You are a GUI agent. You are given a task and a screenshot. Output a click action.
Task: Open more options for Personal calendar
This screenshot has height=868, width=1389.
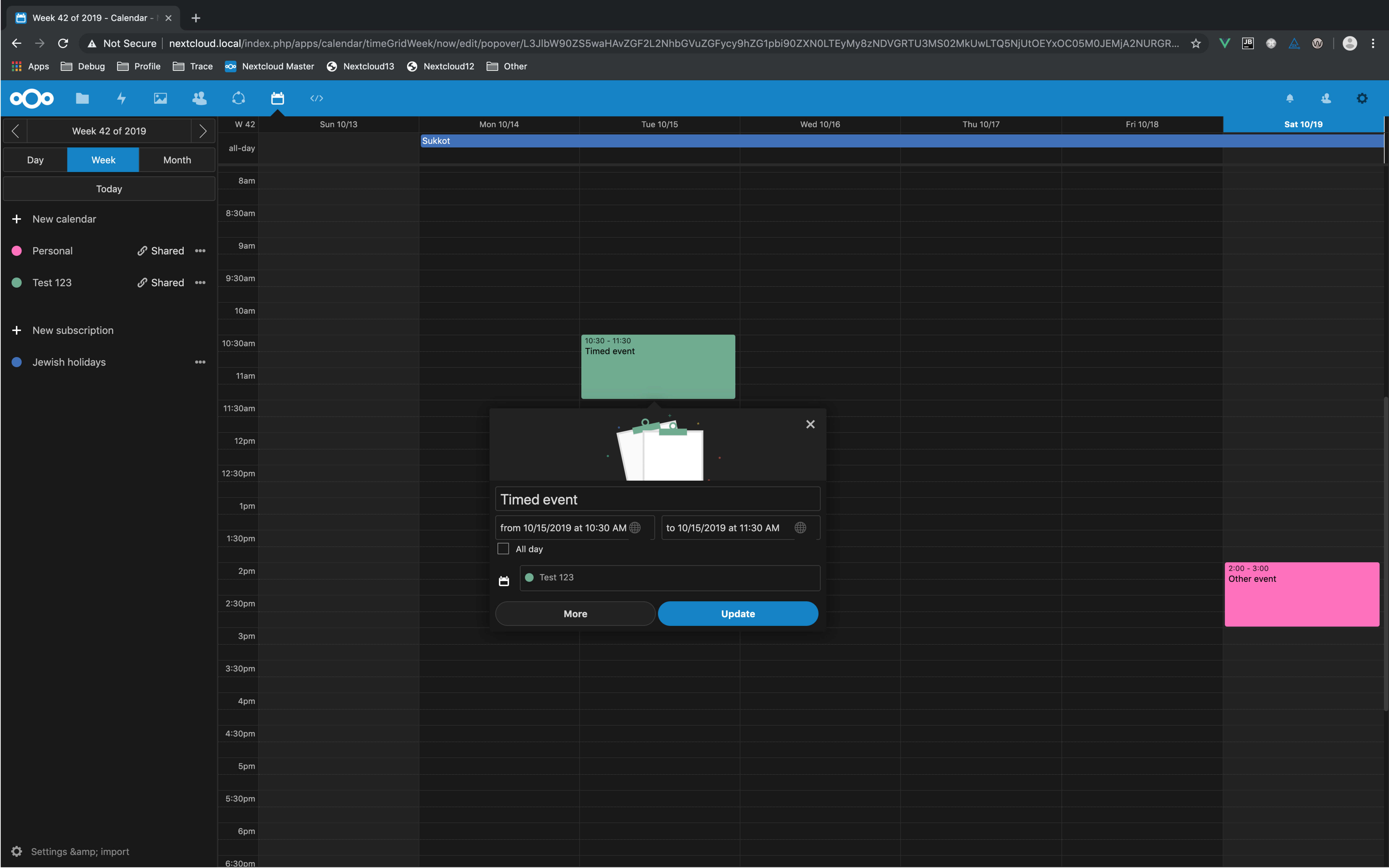click(x=200, y=251)
